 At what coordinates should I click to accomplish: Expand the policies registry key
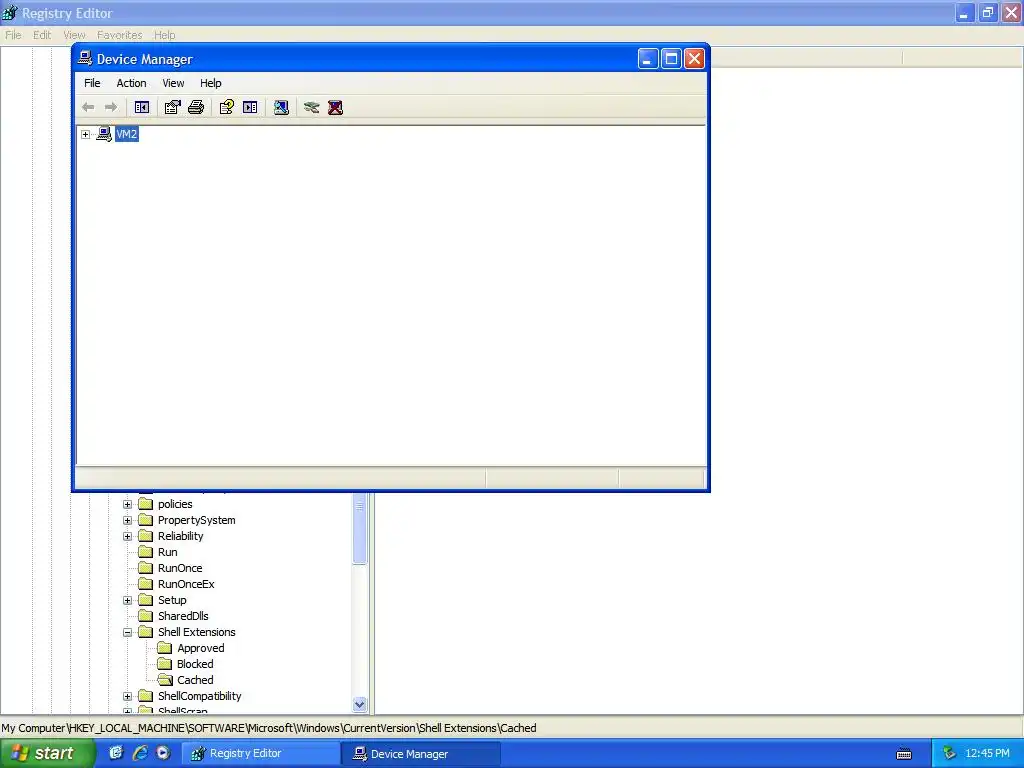(x=128, y=504)
